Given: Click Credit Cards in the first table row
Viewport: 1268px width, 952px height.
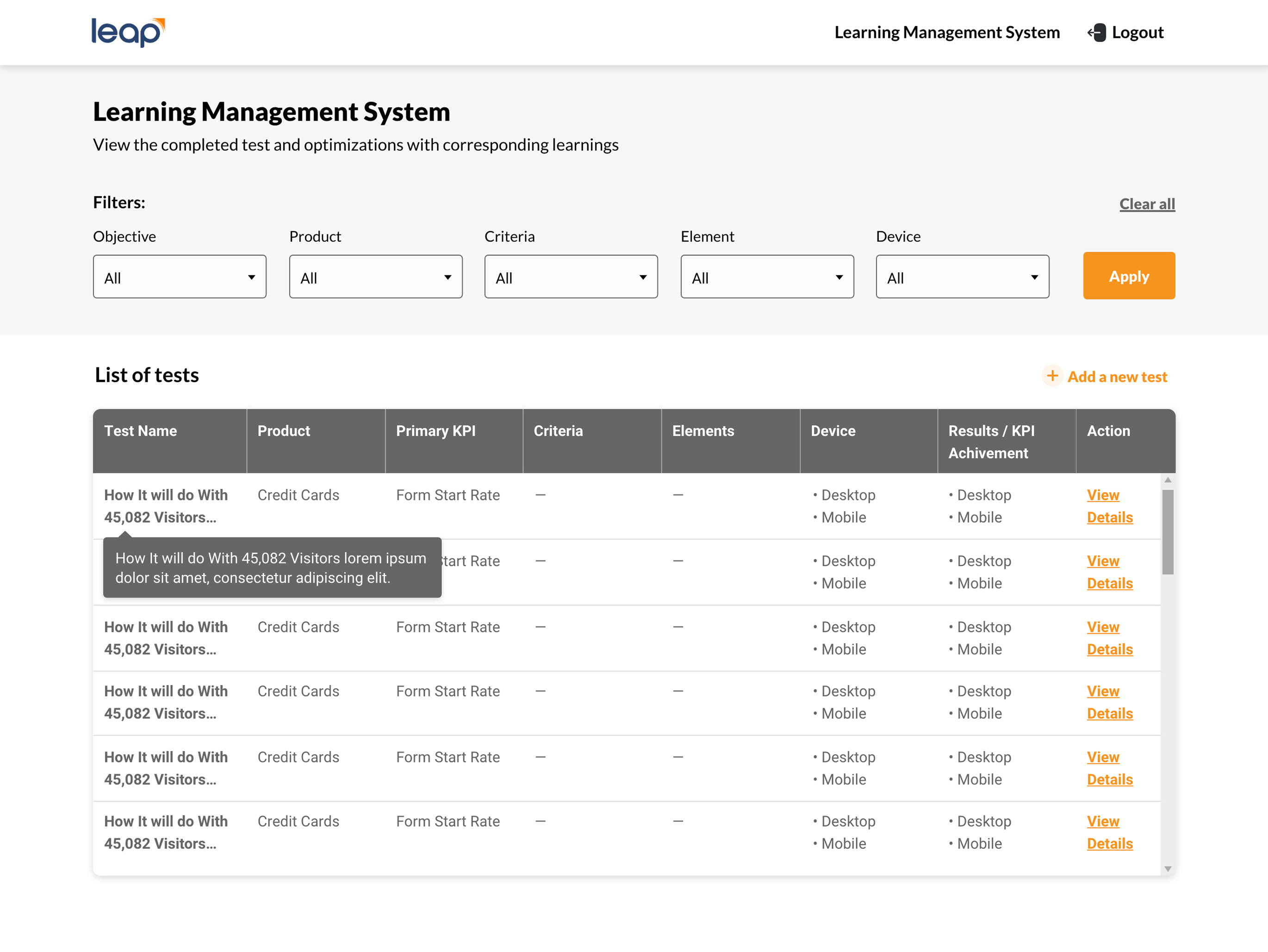Looking at the screenshot, I should [x=298, y=495].
